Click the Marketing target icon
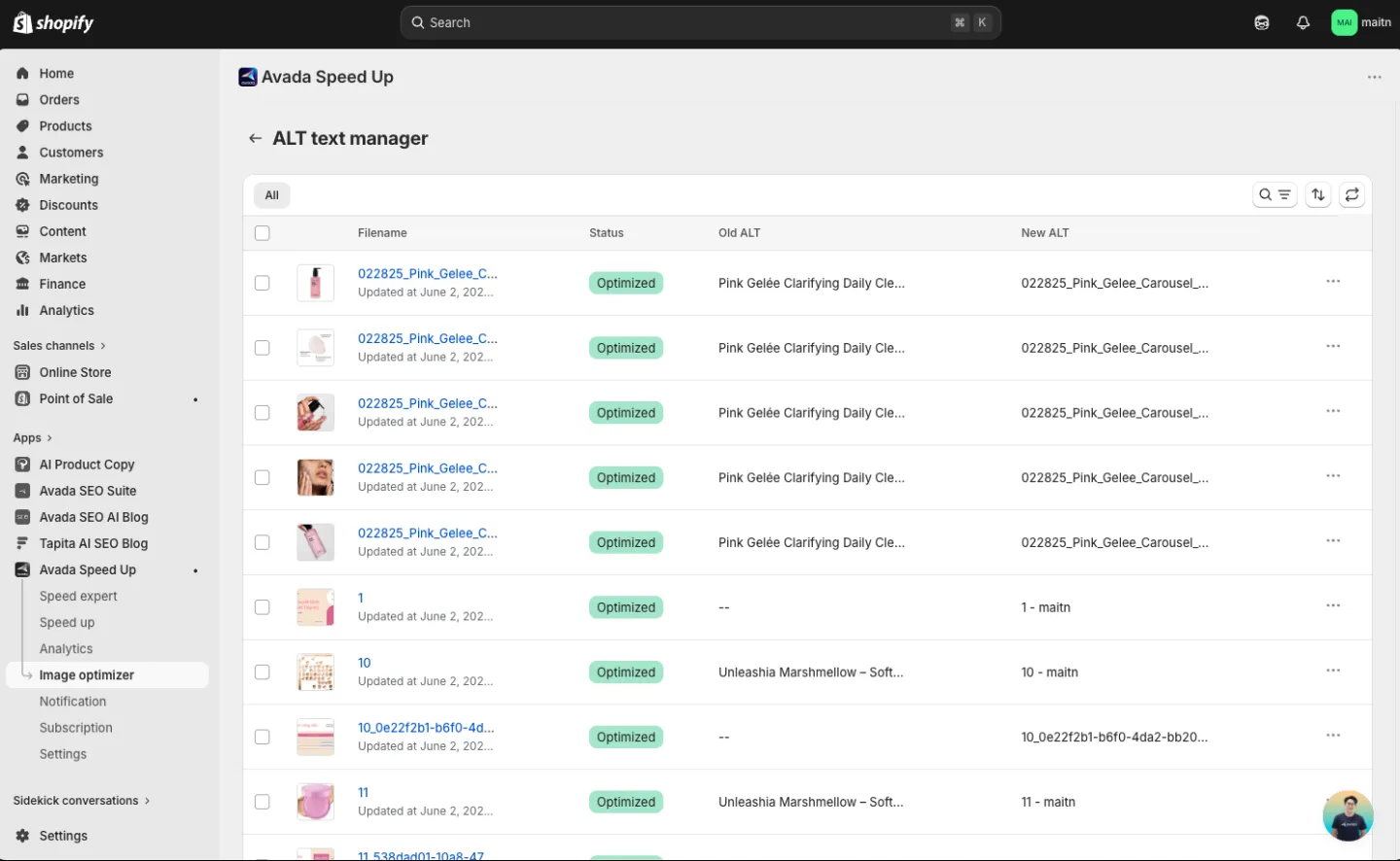 pos(22,179)
